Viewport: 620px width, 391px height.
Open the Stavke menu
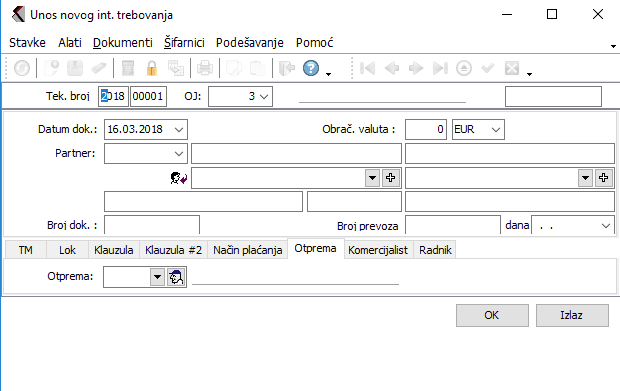27,43
